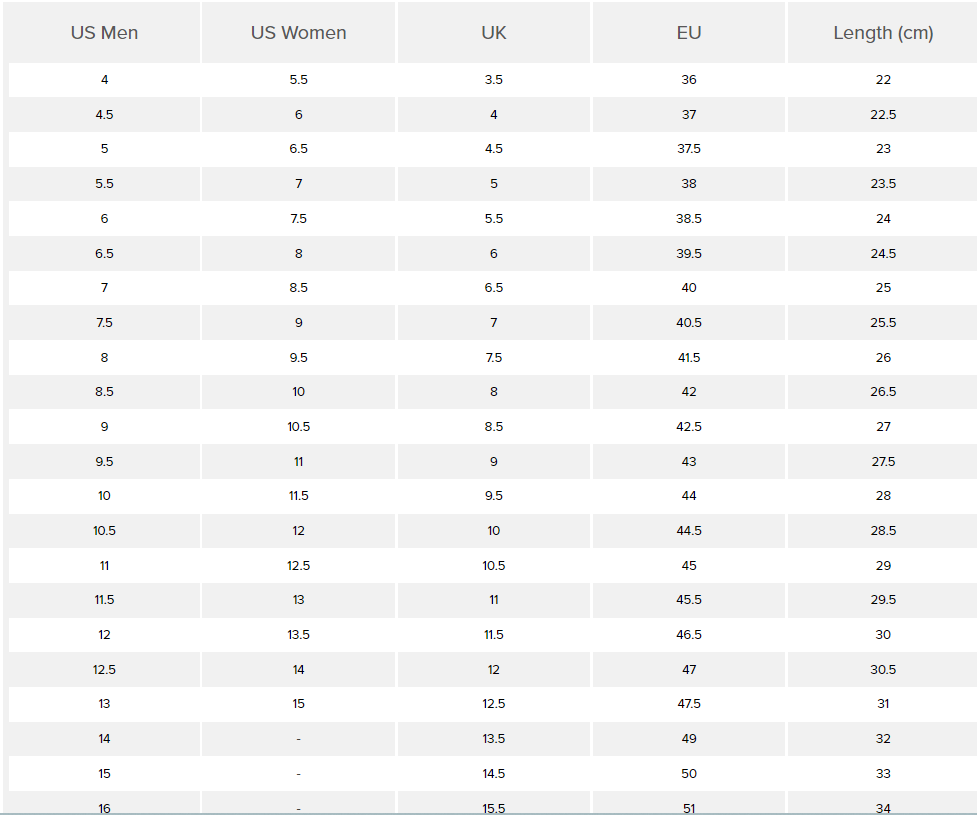Select US Men size 4 cell

[104, 80]
